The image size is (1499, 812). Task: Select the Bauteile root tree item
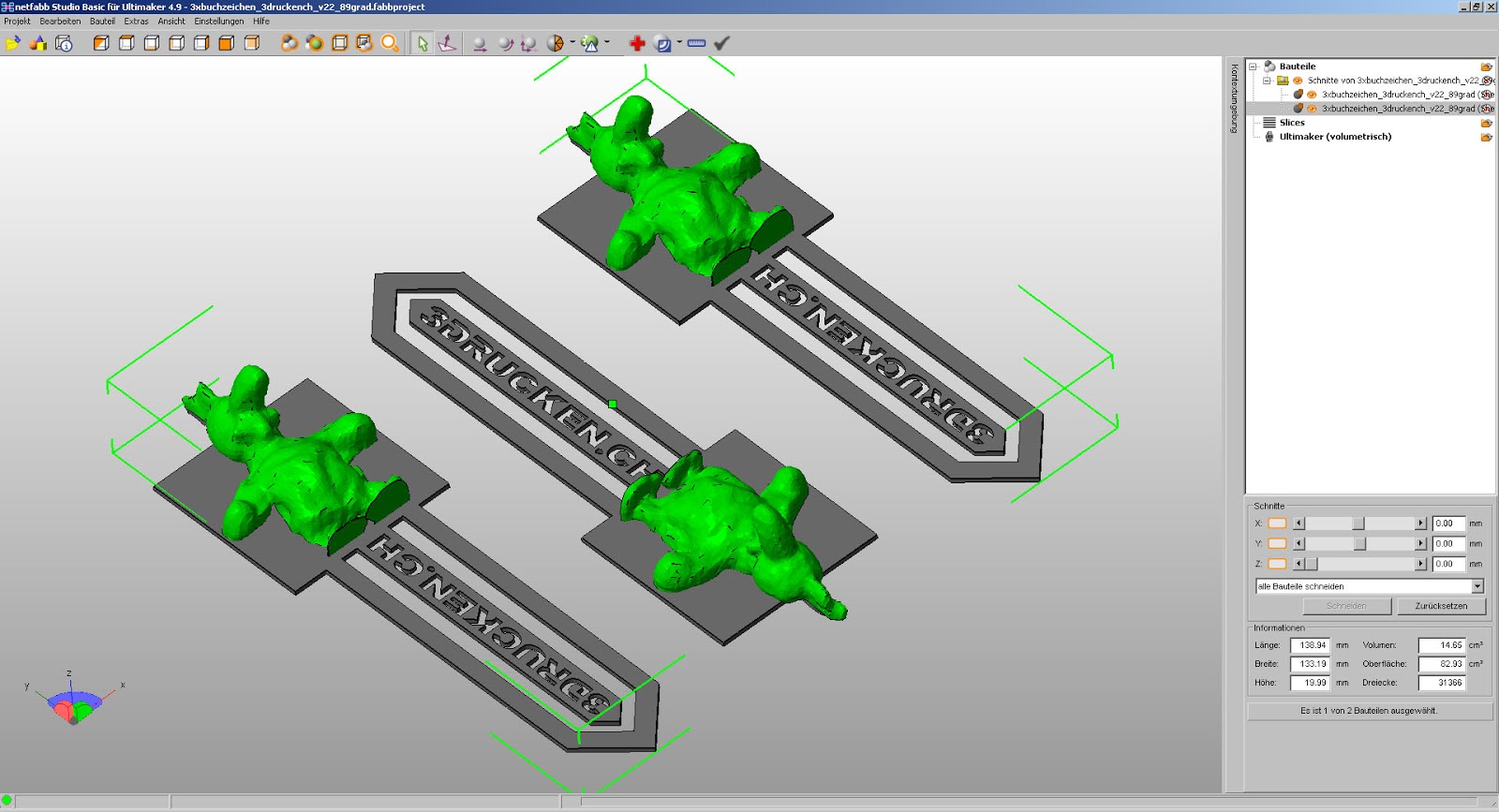(1298, 66)
